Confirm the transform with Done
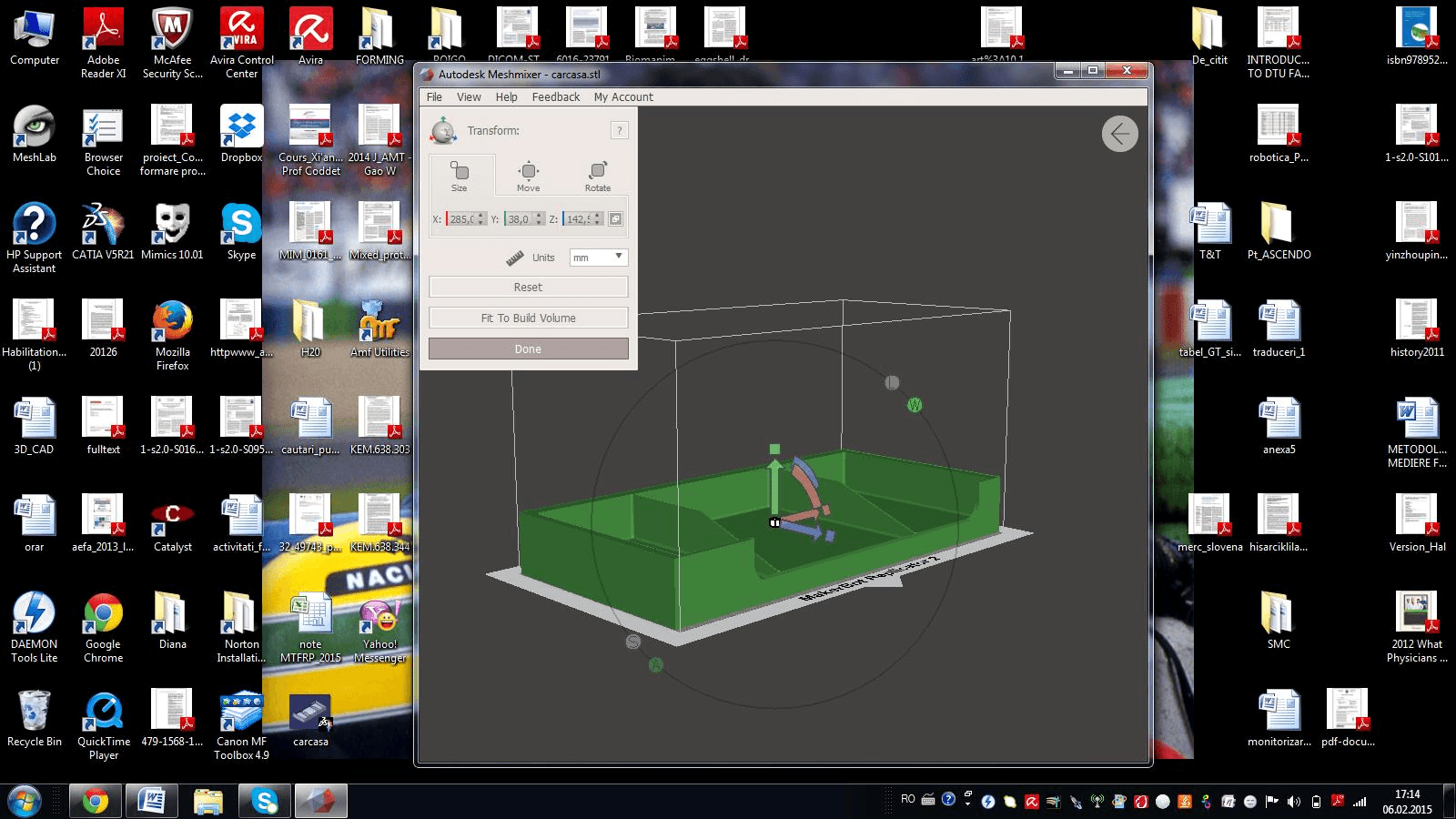Screen dimensions: 1456x819 528,349
